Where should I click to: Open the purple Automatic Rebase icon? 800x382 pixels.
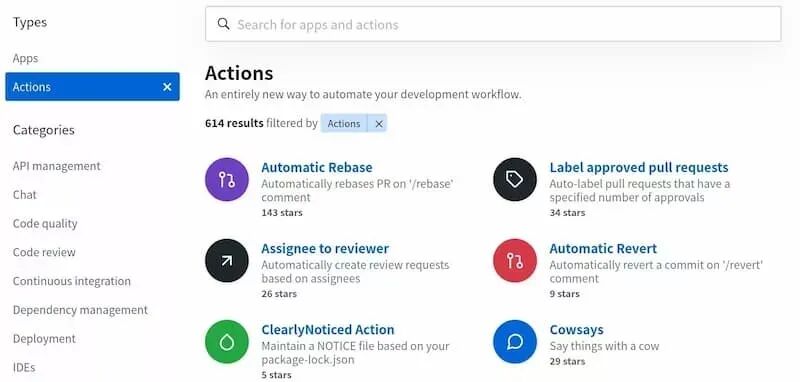(227, 180)
